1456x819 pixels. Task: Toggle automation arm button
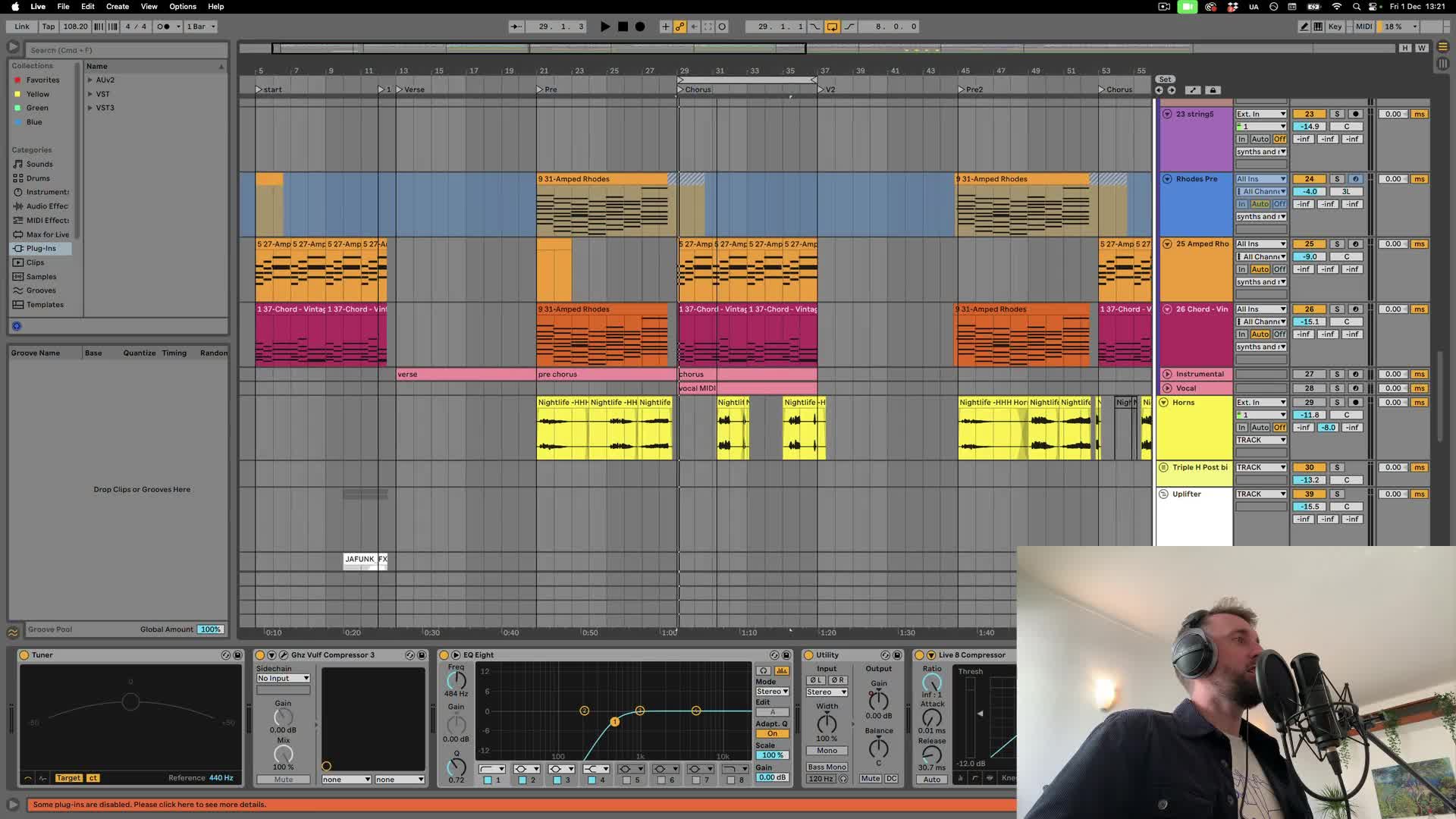(680, 27)
